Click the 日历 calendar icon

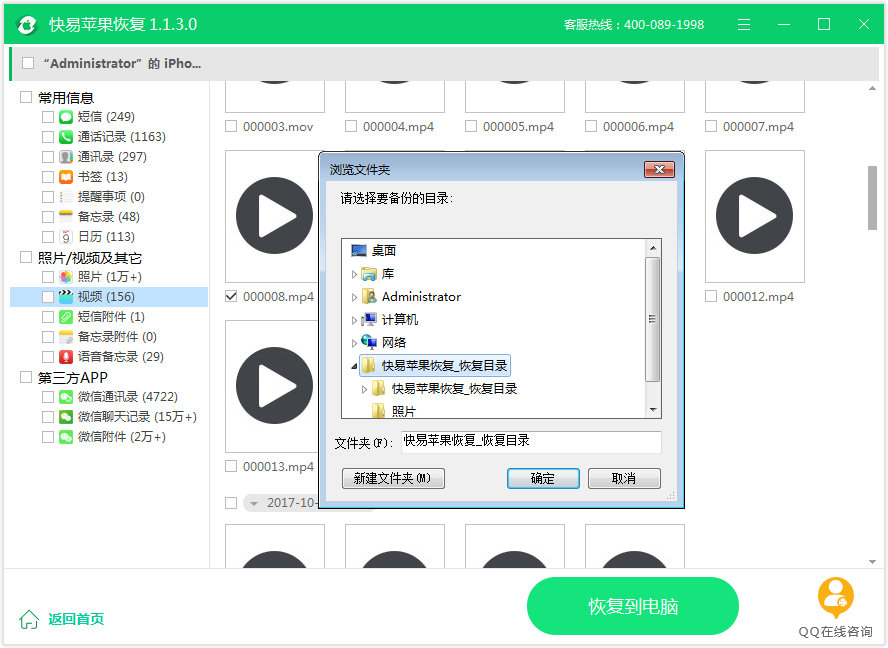66,237
